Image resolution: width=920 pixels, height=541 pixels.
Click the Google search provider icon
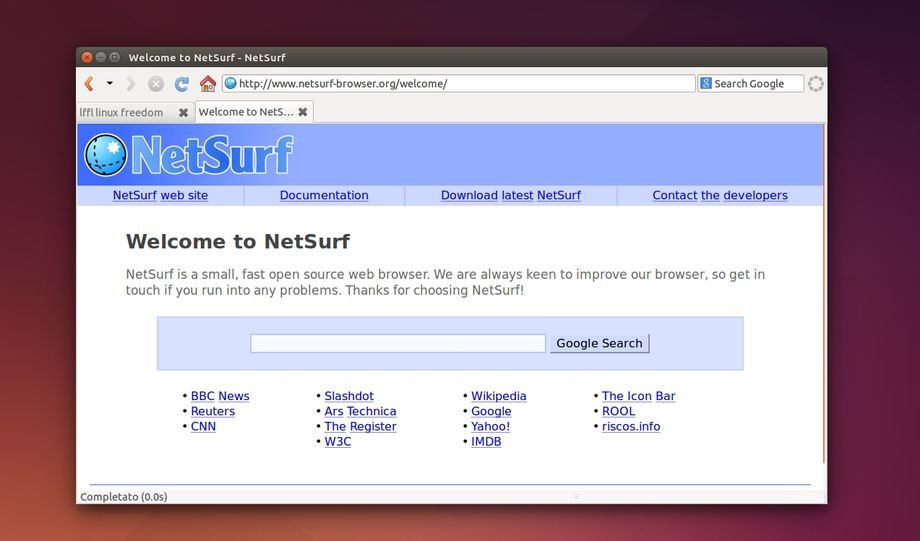click(x=706, y=84)
